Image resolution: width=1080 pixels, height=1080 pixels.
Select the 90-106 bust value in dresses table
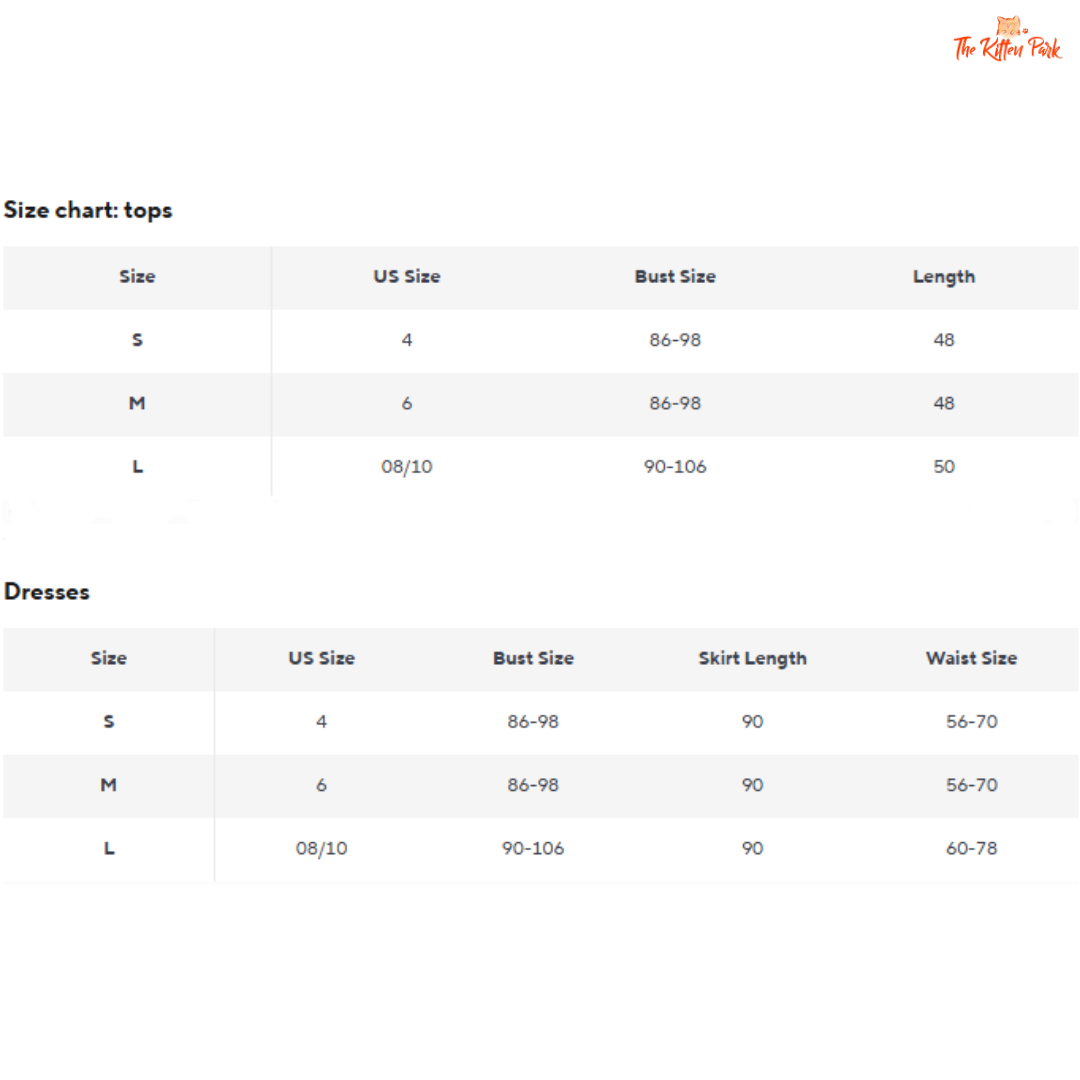(x=533, y=848)
